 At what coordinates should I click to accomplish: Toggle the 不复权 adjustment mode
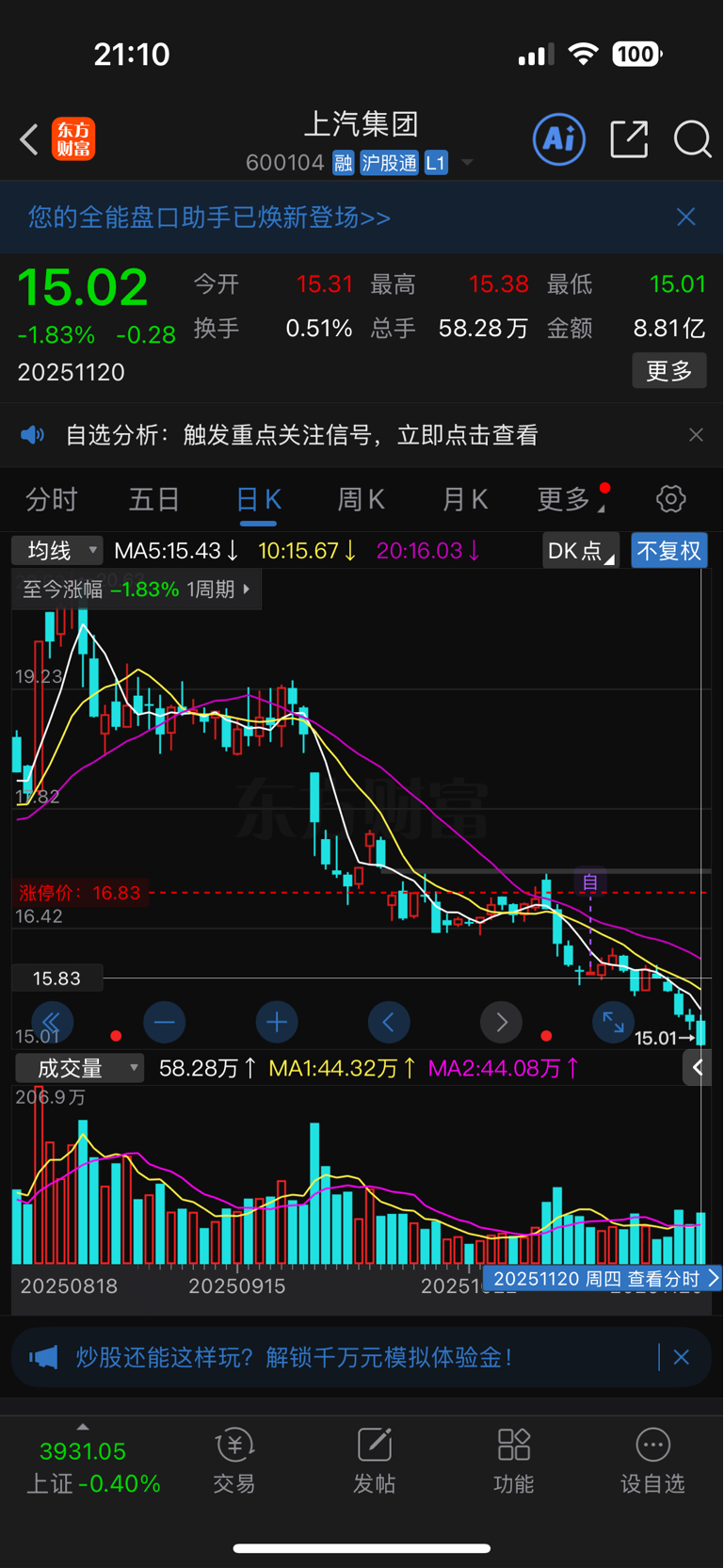(x=669, y=551)
